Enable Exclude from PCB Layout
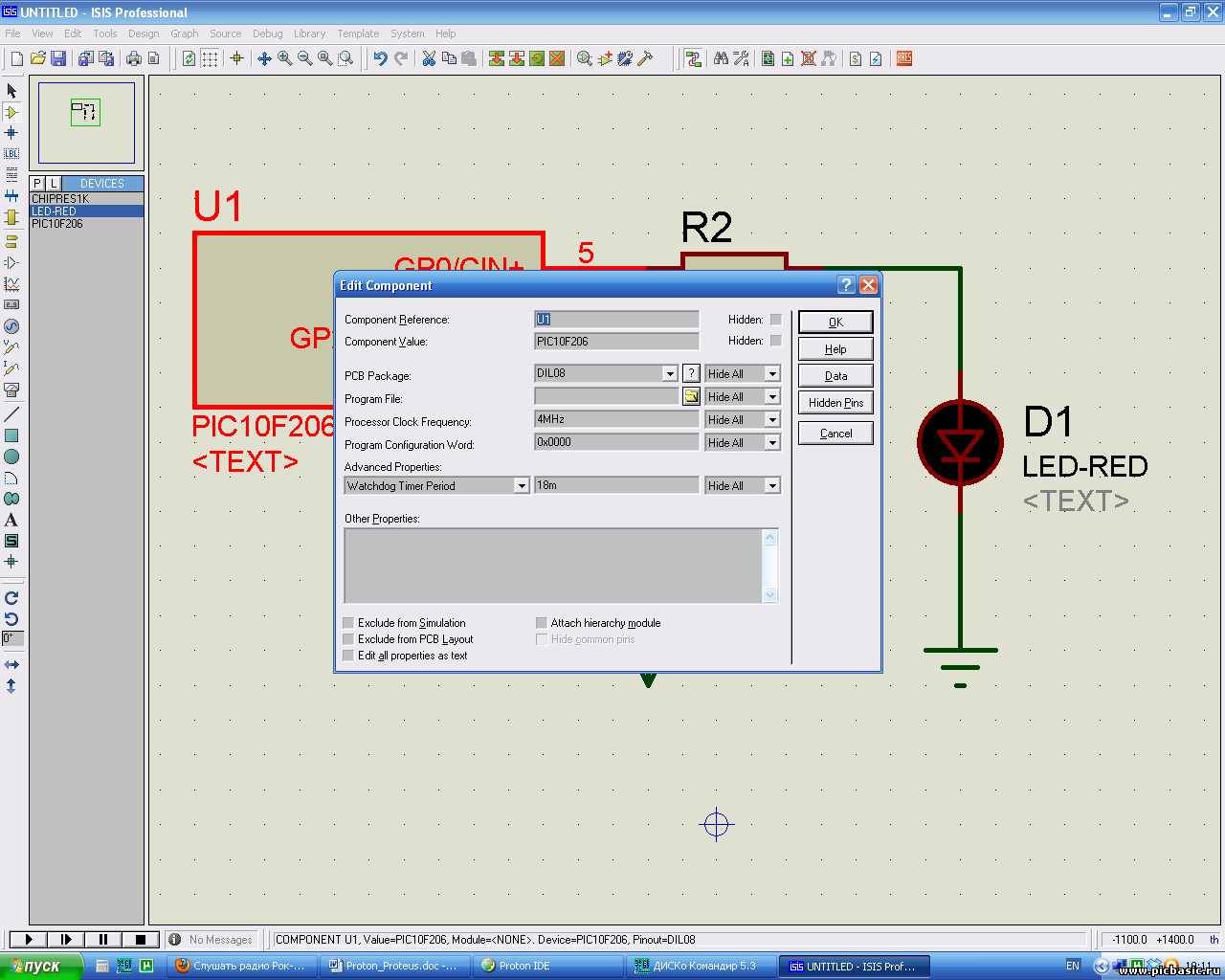The image size is (1225, 980). pos(348,639)
